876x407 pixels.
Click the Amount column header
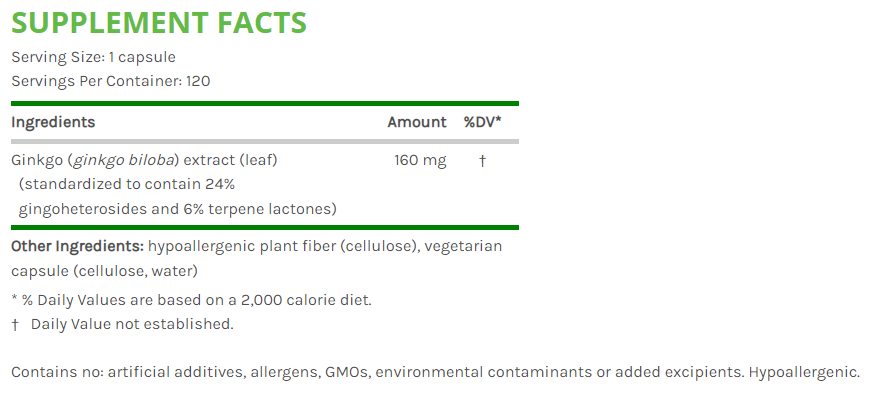pyautogui.click(x=417, y=122)
